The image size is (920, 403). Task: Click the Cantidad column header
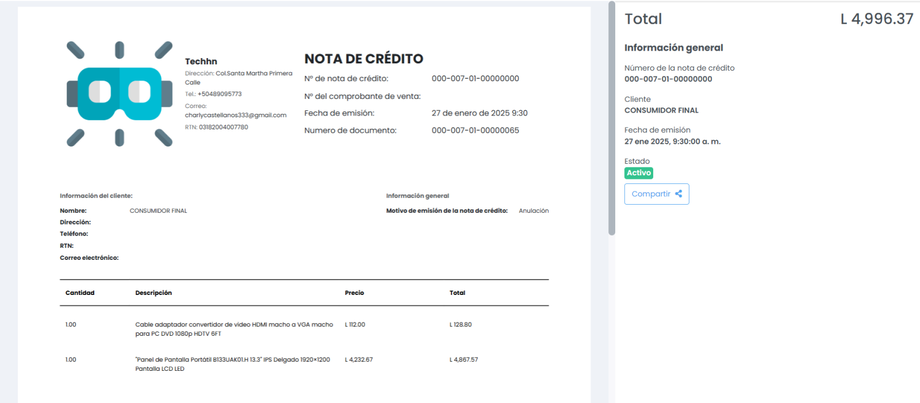[x=80, y=293]
